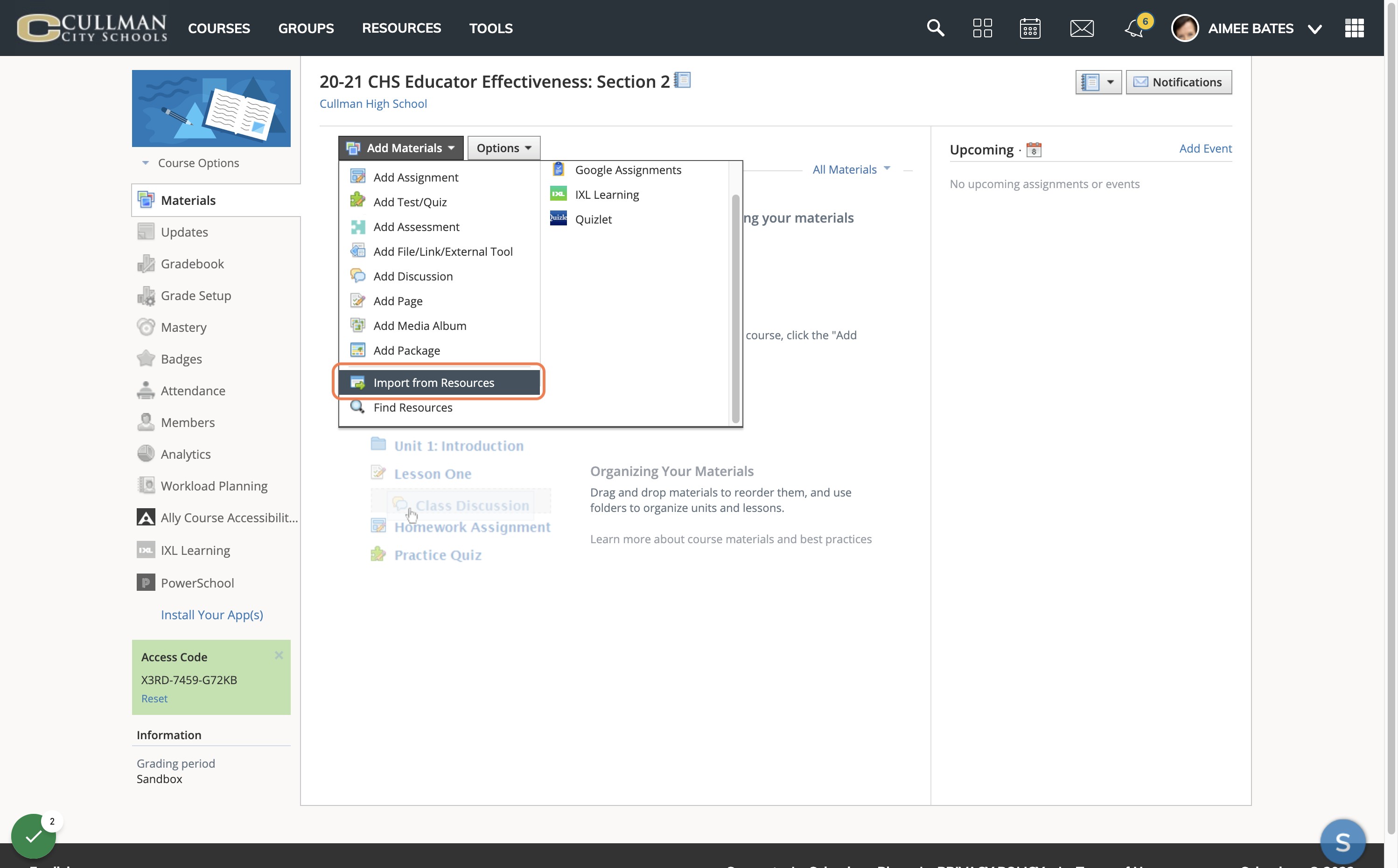
Task: Open the Options dropdown
Action: 504,148
